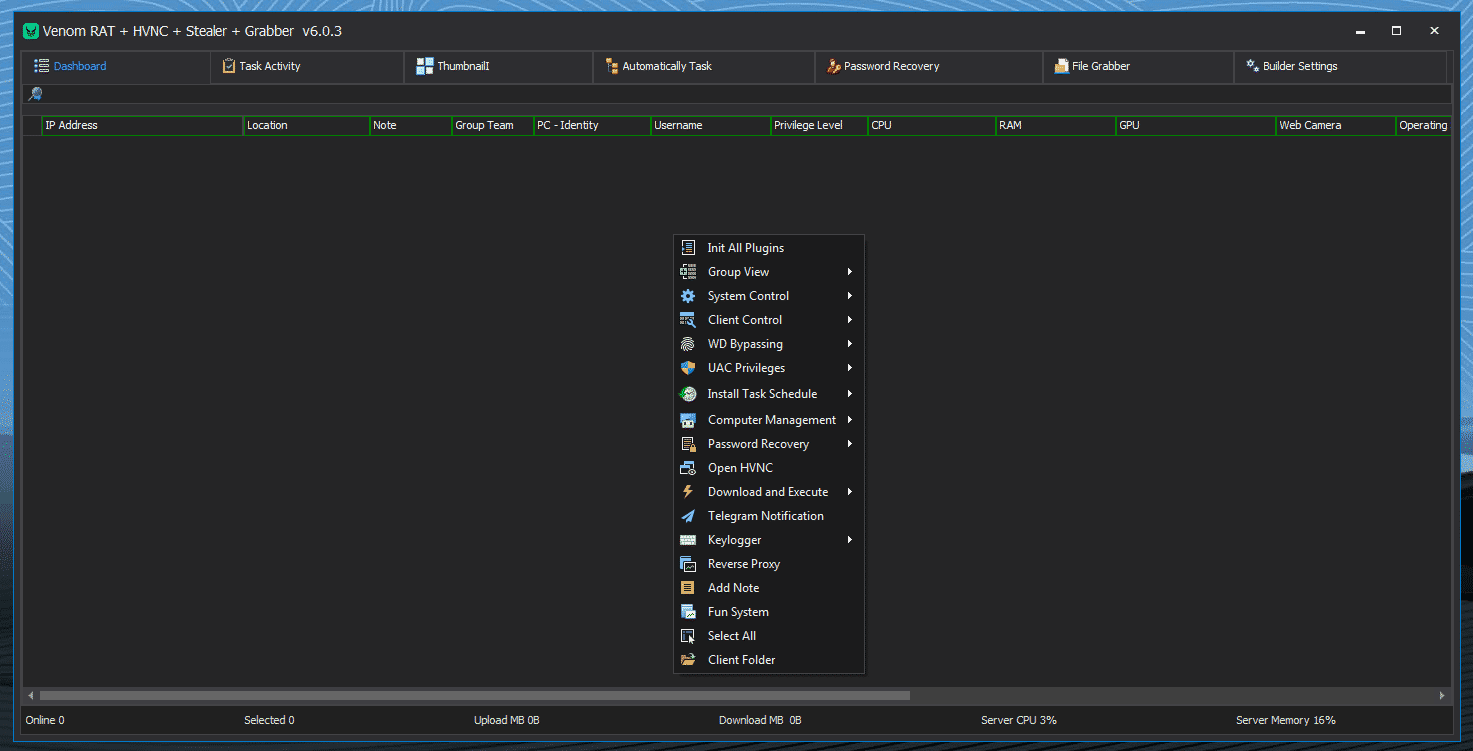This screenshot has width=1473, height=751.
Task: Open the Task Activity tab
Action: (308, 66)
